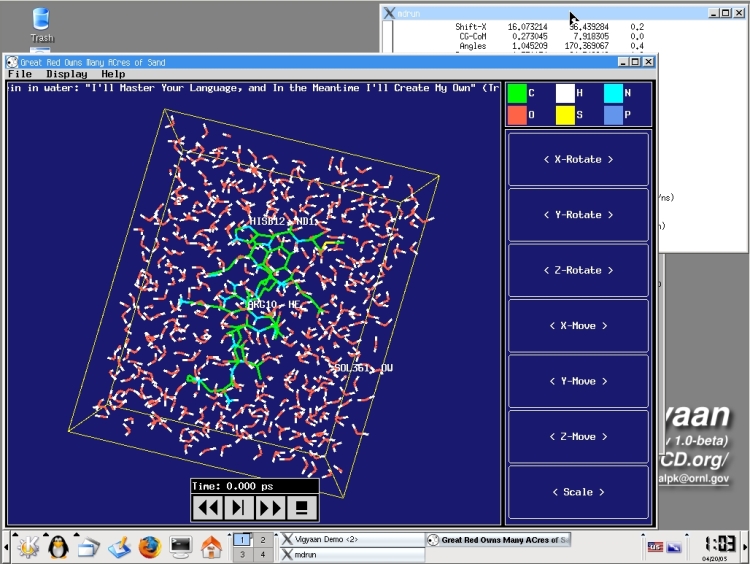Open the Help menu
The height and width of the screenshot is (564, 750).
coord(113,74)
